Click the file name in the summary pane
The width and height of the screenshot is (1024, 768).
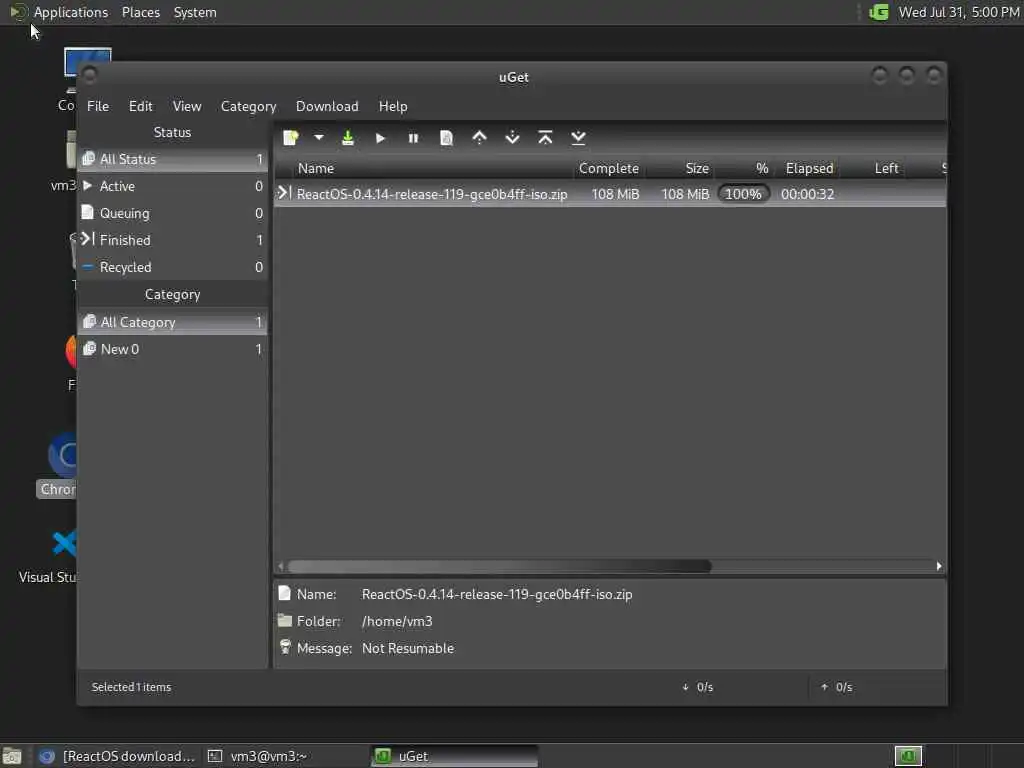(x=497, y=594)
